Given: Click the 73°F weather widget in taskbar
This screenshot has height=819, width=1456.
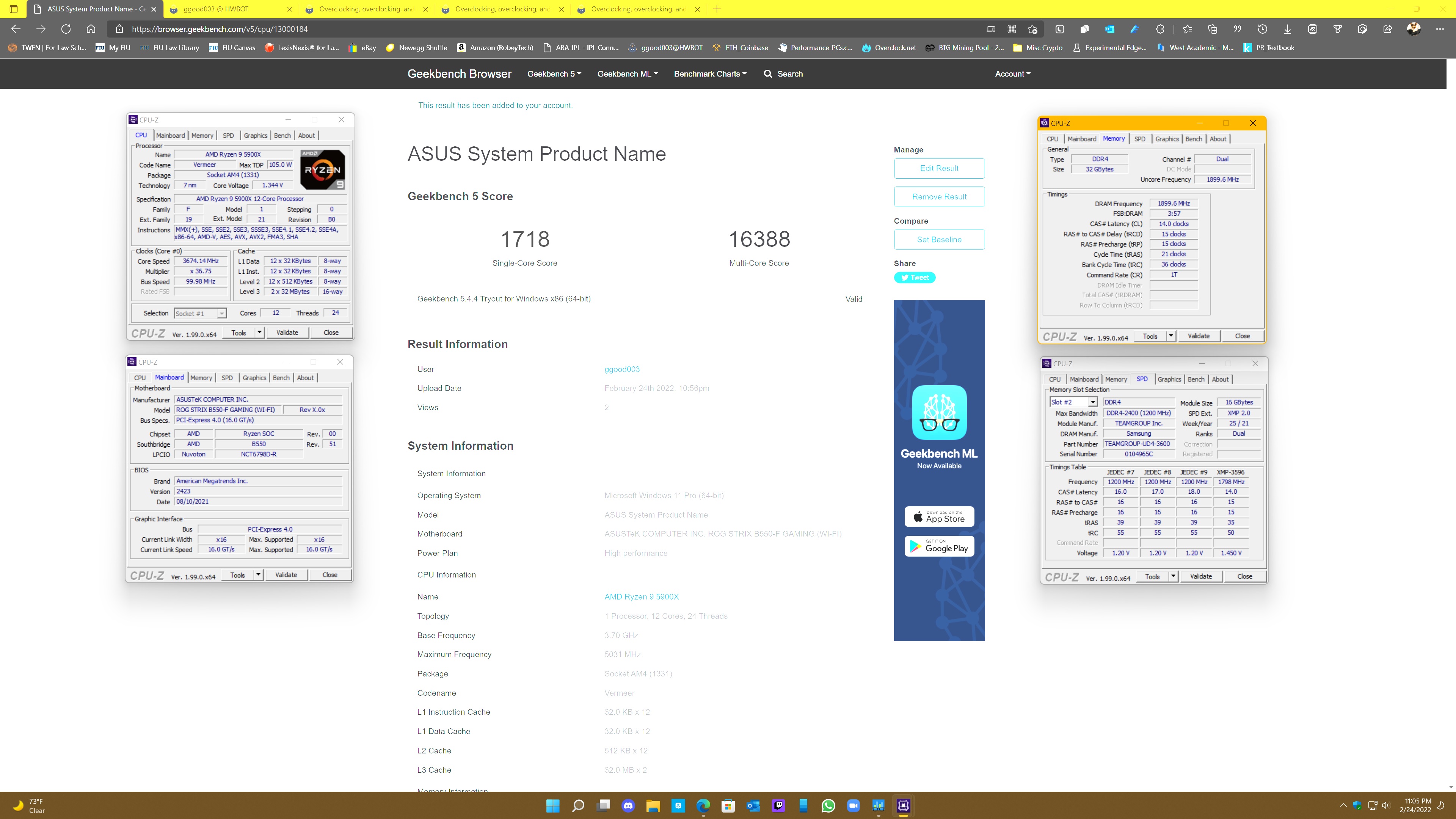Looking at the screenshot, I should tap(28, 805).
